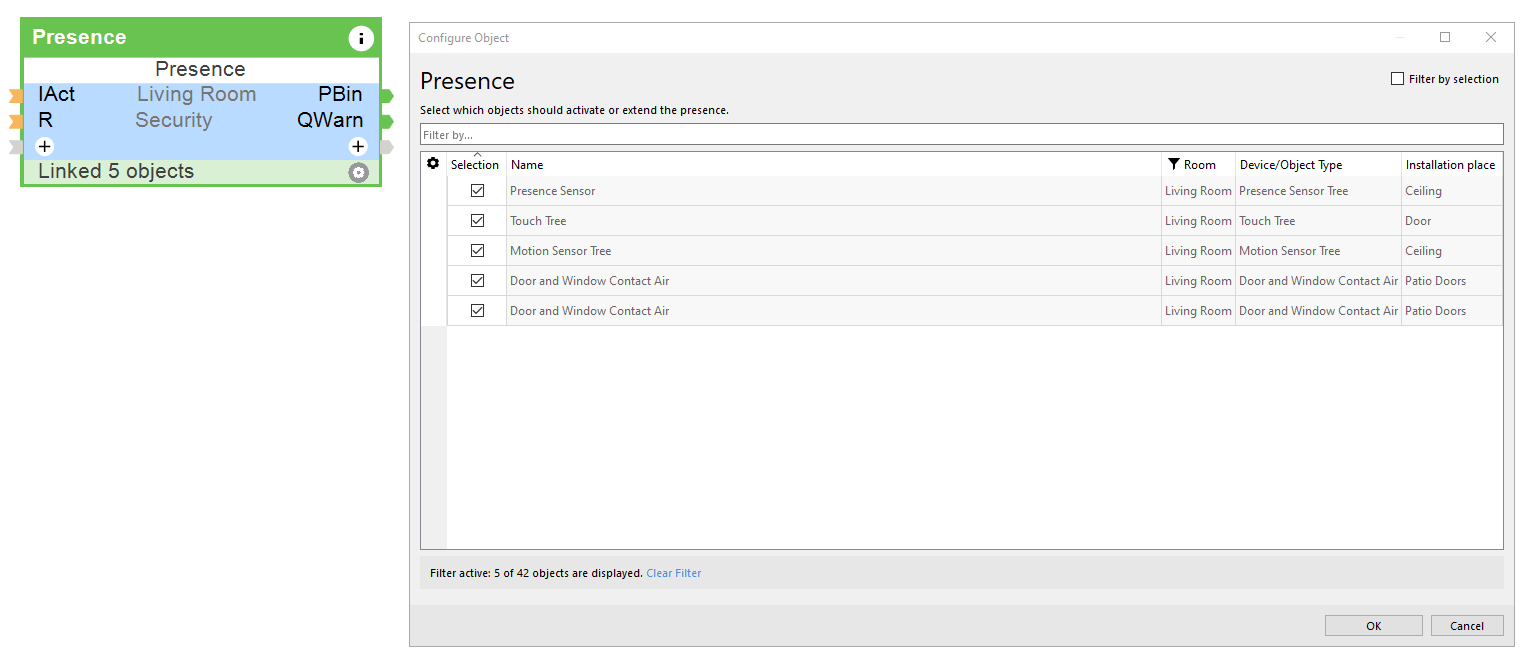Image resolution: width=1531 pixels, height=658 pixels.
Task: Click the info icon on Presence block
Action: click(360, 39)
